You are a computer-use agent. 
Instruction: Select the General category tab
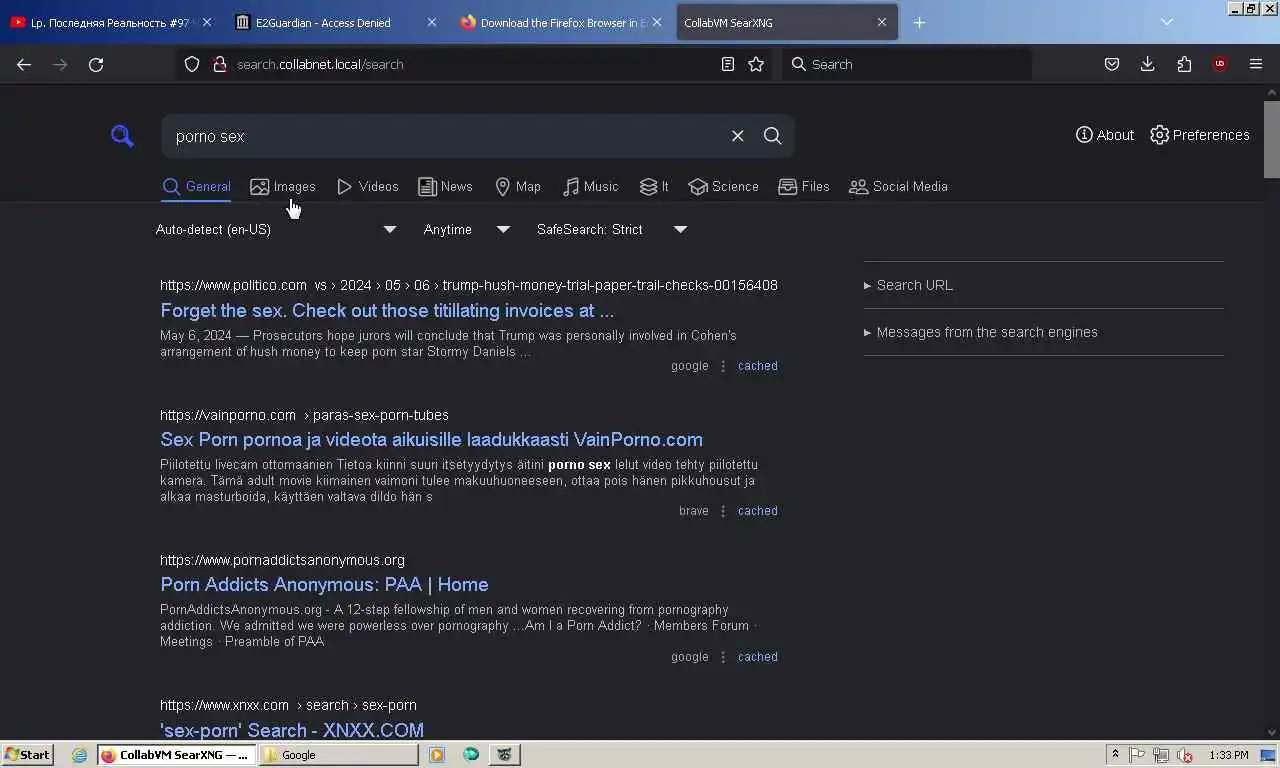click(x=196, y=187)
